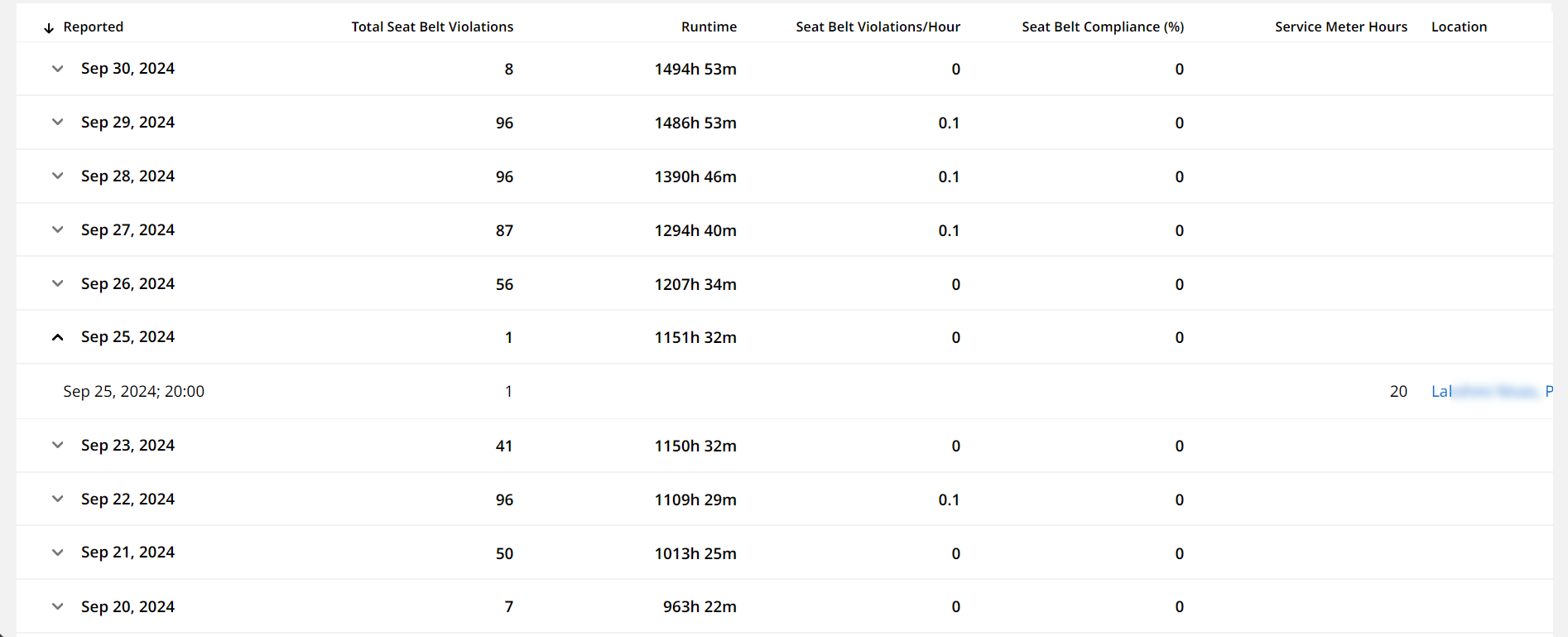Expand the Sep 21, 2024 row
This screenshot has width=1568, height=637.
click(x=57, y=553)
